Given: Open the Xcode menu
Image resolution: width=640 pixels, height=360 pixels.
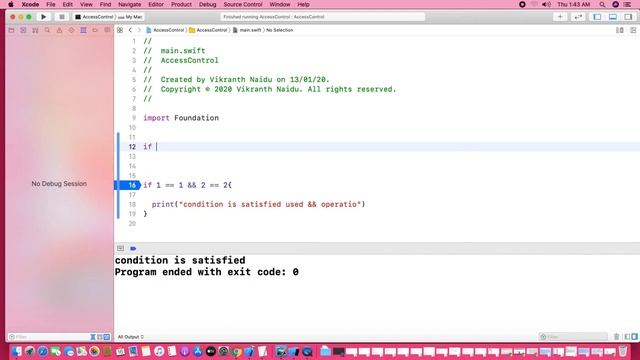Looking at the screenshot, I should click(30, 4).
